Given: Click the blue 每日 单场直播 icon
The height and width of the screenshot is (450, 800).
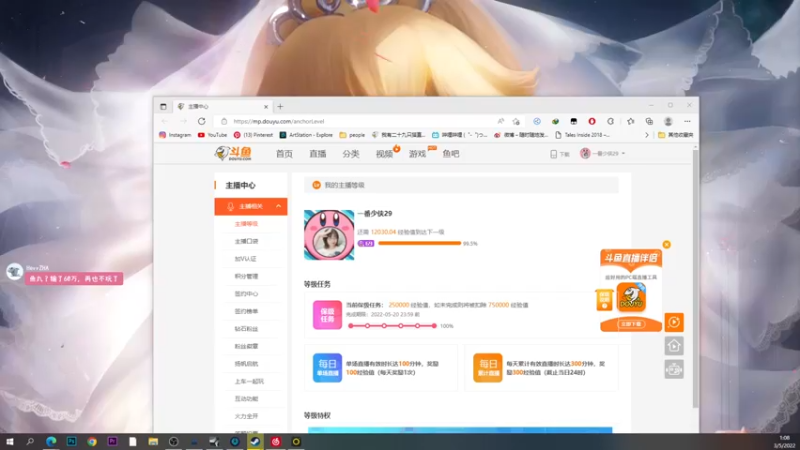Looking at the screenshot, I should (327, 368).
